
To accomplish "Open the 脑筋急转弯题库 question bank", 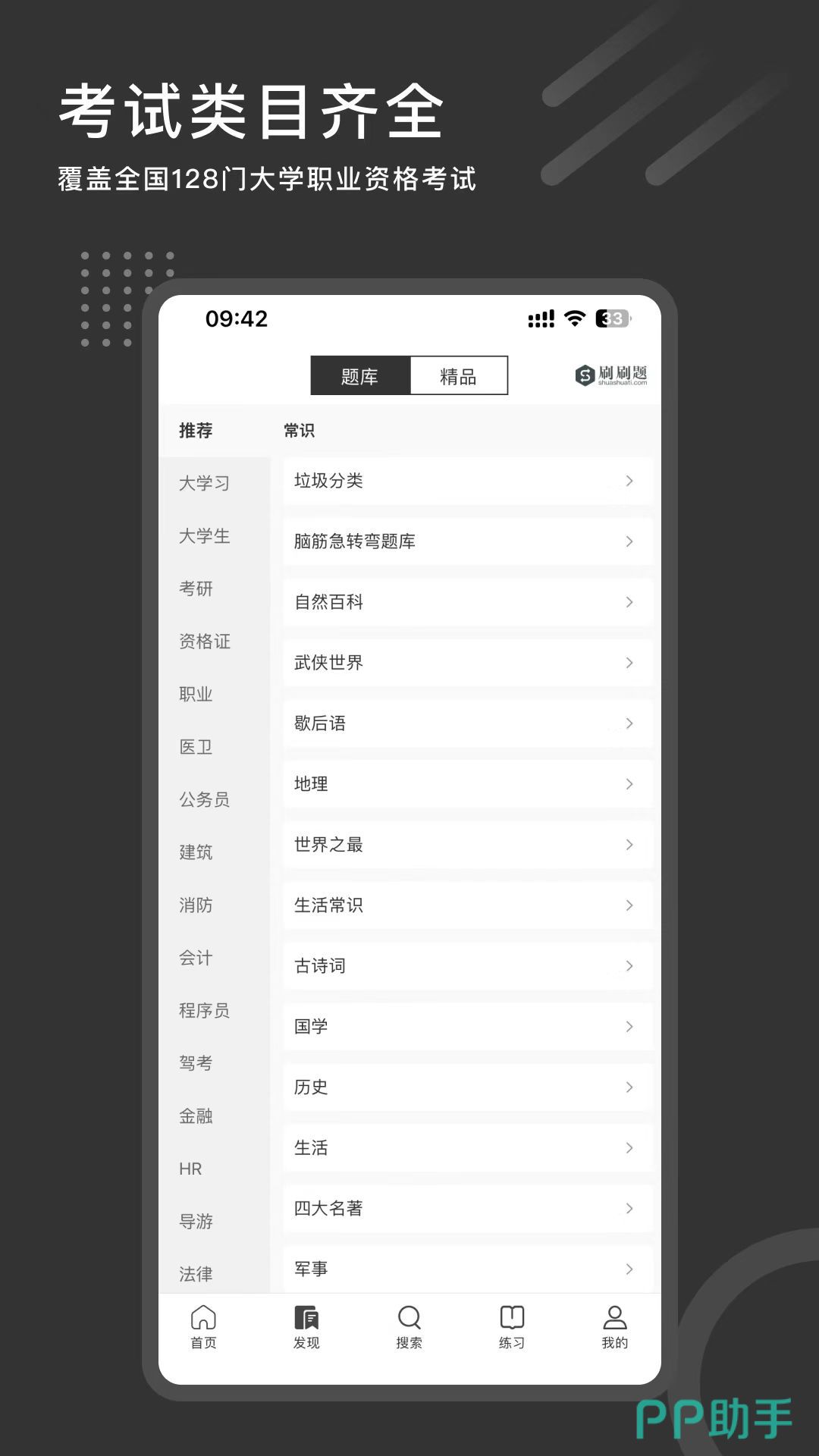I will pos(355,541).
